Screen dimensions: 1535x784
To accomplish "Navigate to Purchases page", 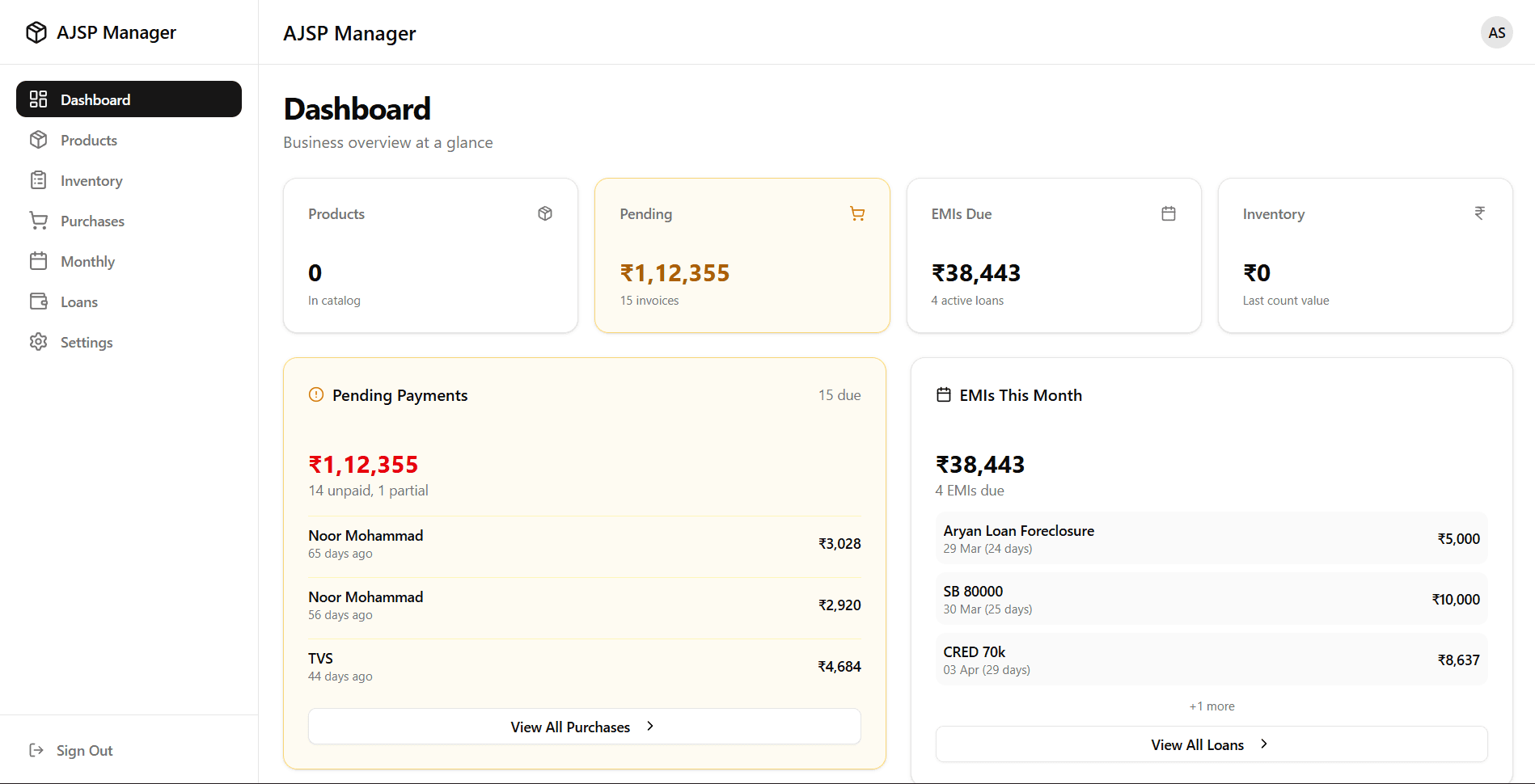I will click(x=92, y=221).
